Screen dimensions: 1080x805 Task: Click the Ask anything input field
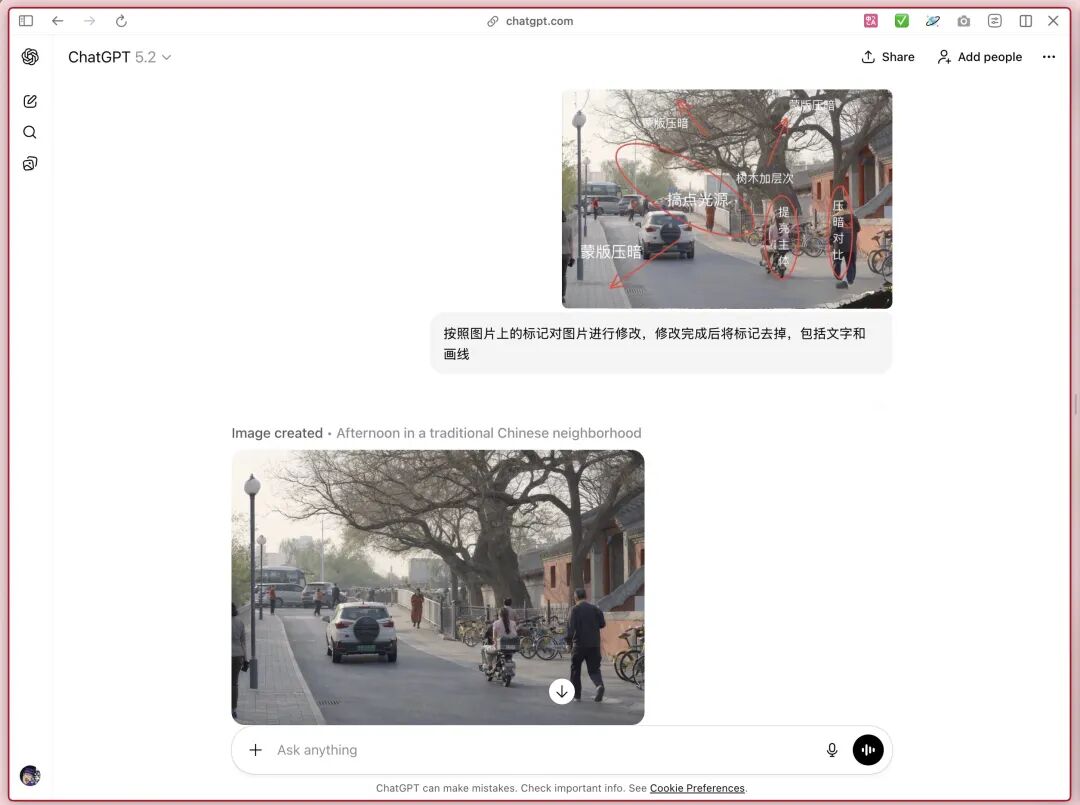coord(540,750)
